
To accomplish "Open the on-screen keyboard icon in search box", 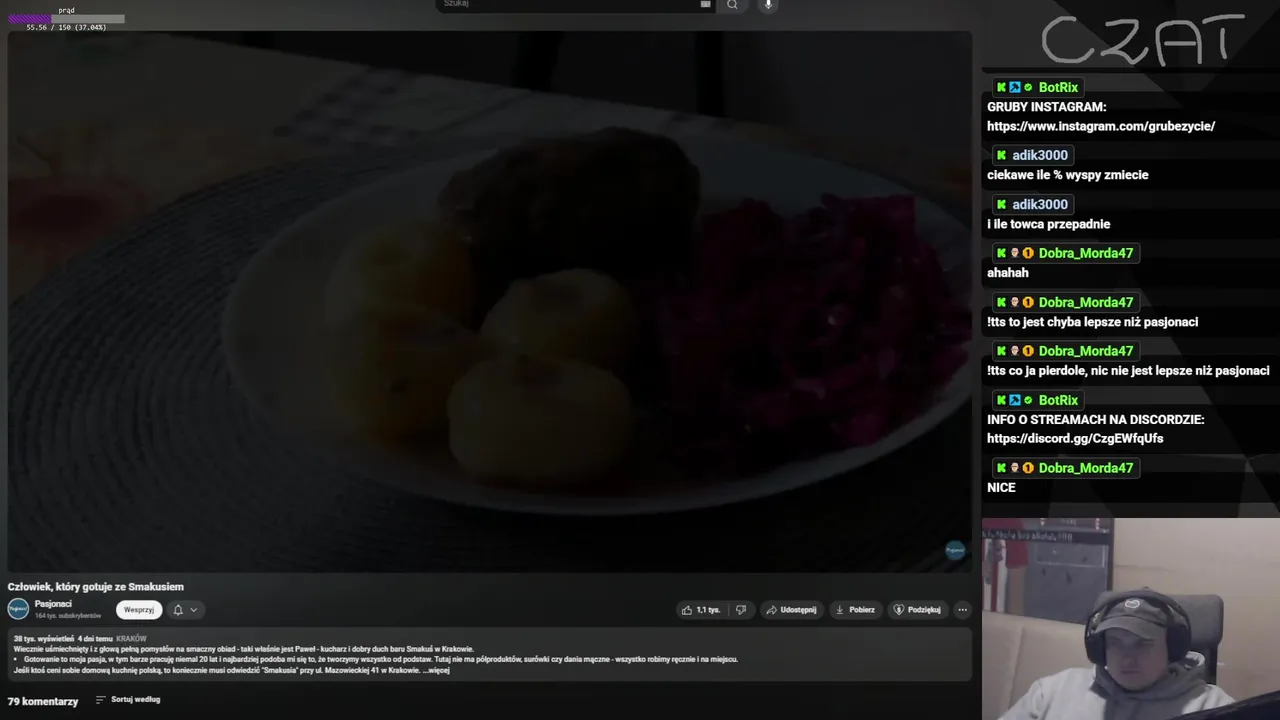I will point(705,4).
